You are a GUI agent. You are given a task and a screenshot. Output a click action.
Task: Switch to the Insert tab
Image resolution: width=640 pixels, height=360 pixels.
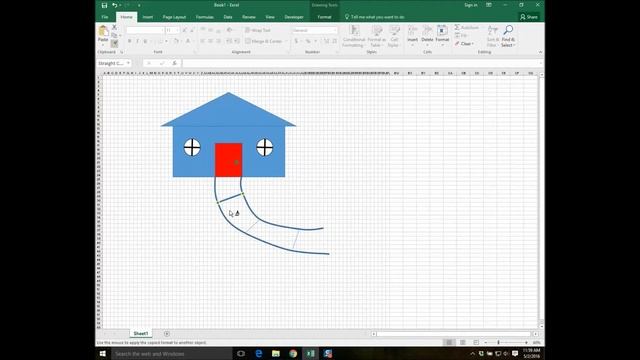tap(148, 17)
